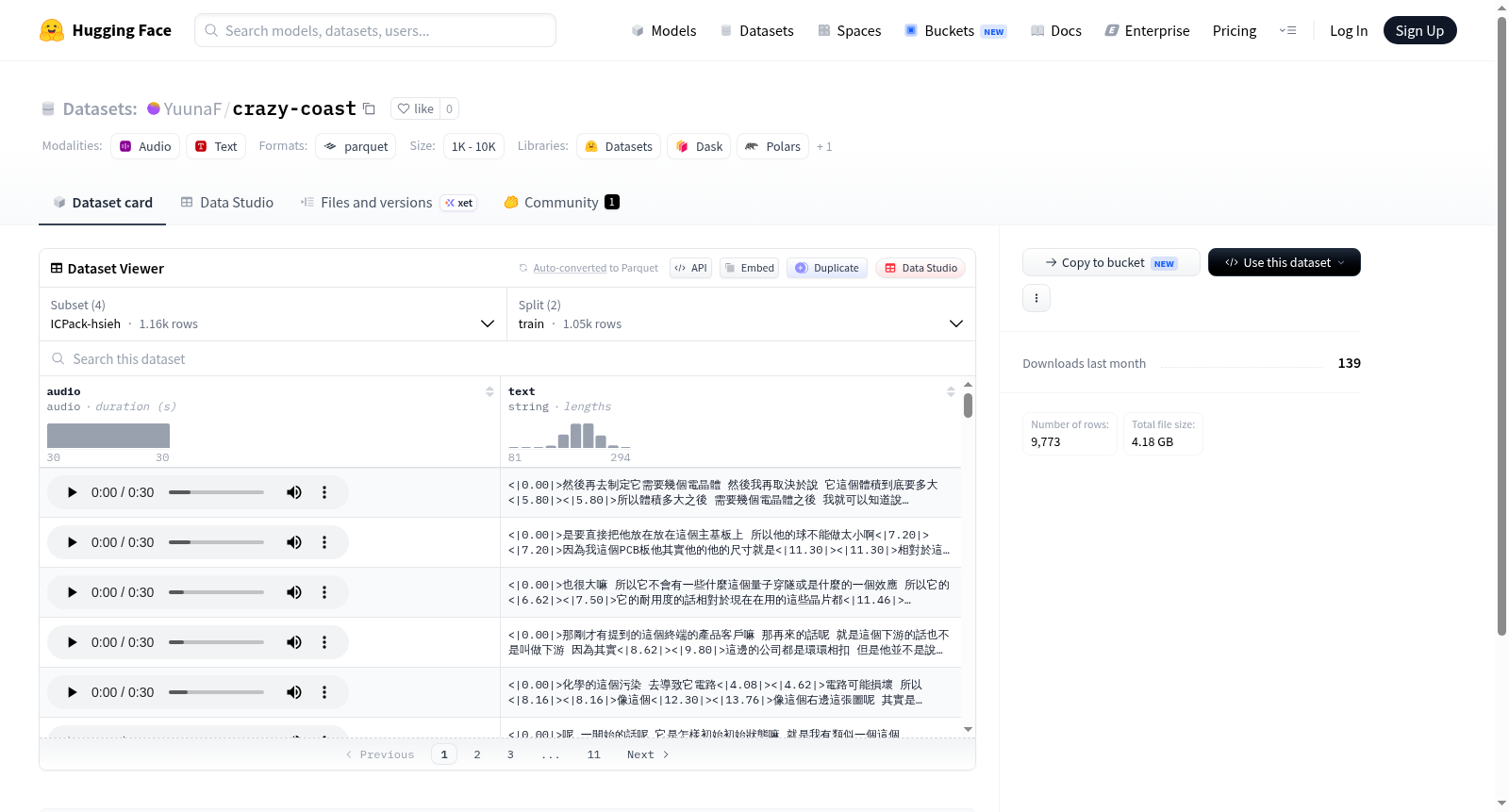Open more options for second audio player

(x=324, y=542)
